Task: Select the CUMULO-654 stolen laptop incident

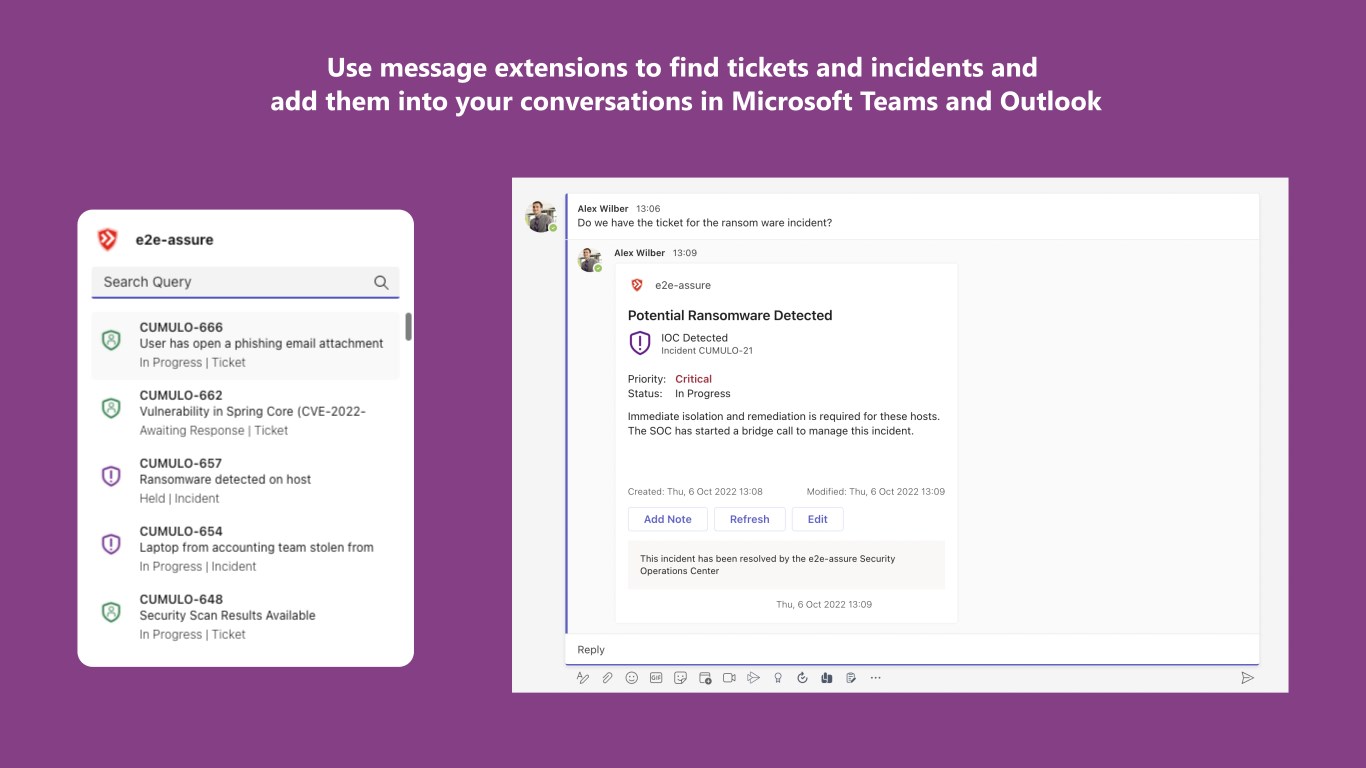Action: [245, 549]
